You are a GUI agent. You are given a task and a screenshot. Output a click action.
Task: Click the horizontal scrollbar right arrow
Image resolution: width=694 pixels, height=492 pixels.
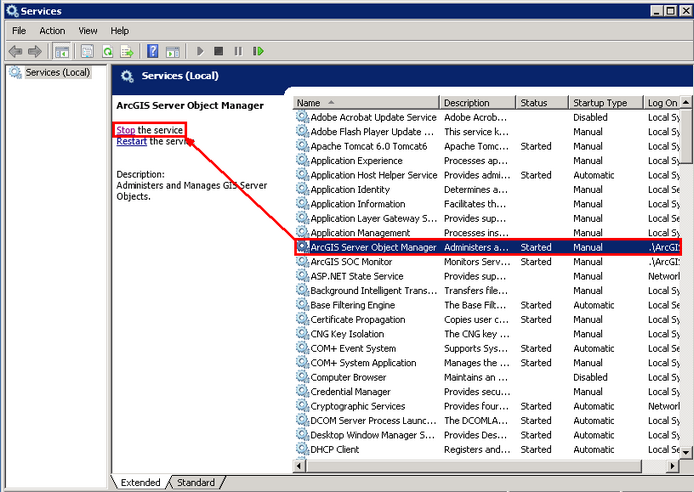(x=673, y=466)
